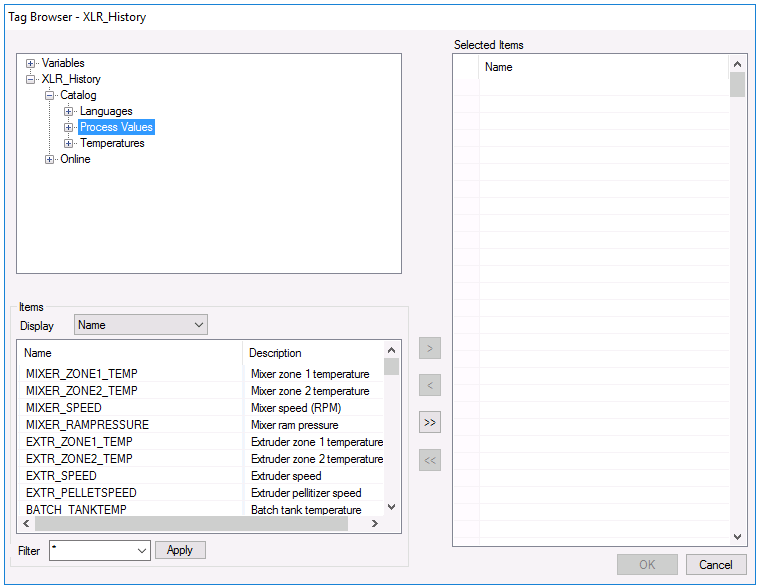Select the Temperatures tree item
The height and width of the screenshot is (588, 758).
click(x=112, y=143)
